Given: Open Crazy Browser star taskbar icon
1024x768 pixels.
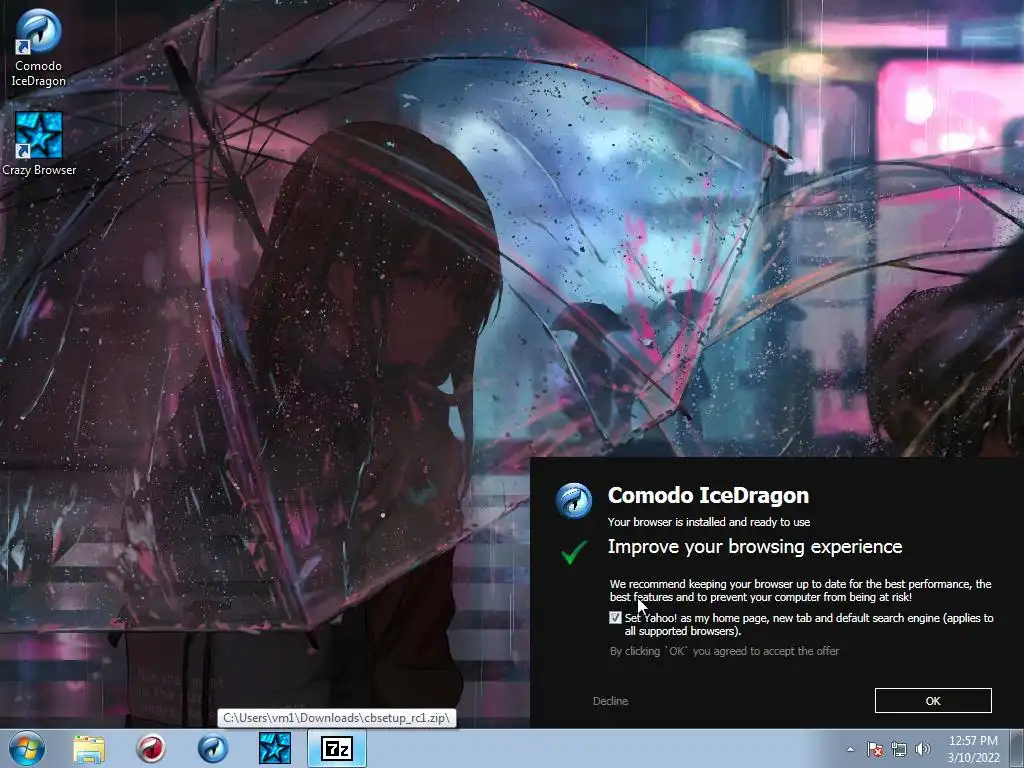Looking at the screenshot, I should click(x=274, y=748).
